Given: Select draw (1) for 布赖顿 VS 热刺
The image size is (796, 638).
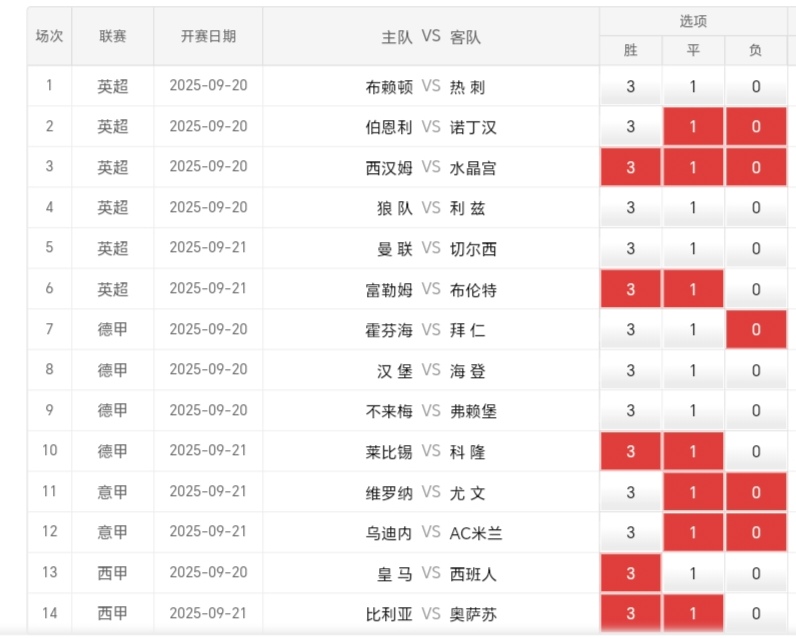Looking at the screenshot, I should (x=693, y=86).
